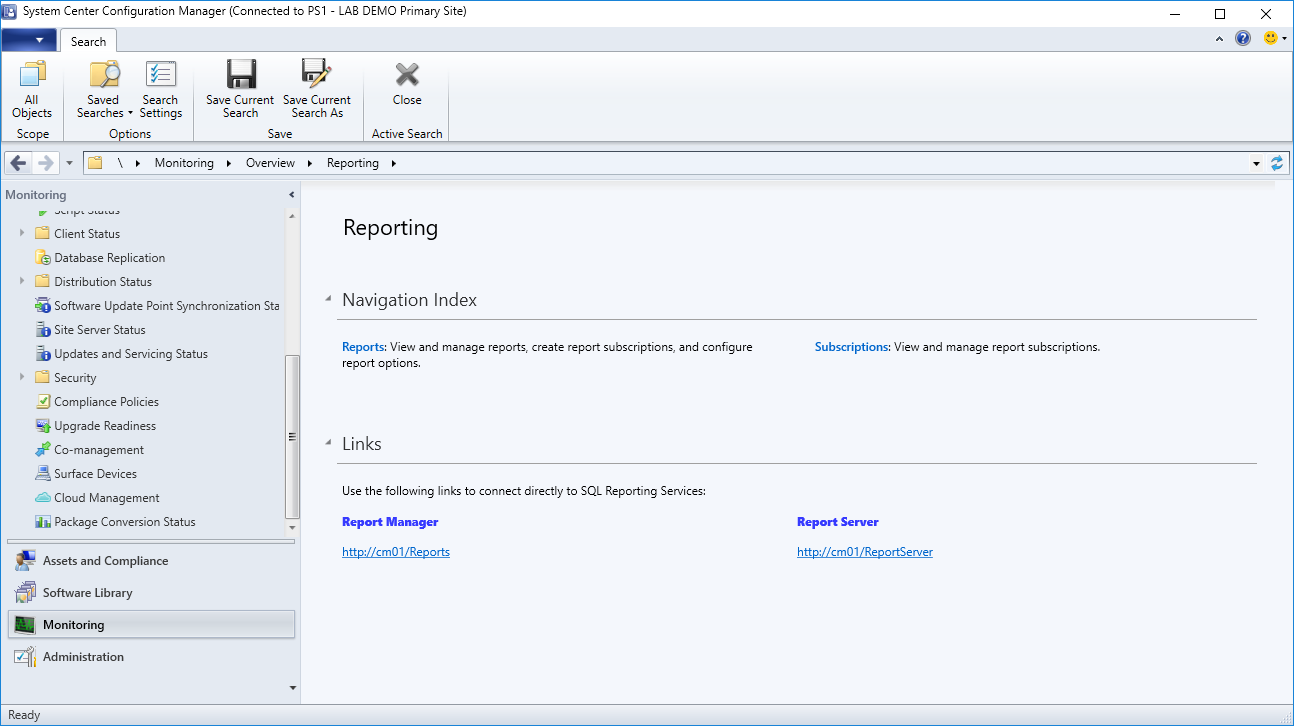
Task: Switch to the Administration workspace
Action: click(x=83, y=656)
